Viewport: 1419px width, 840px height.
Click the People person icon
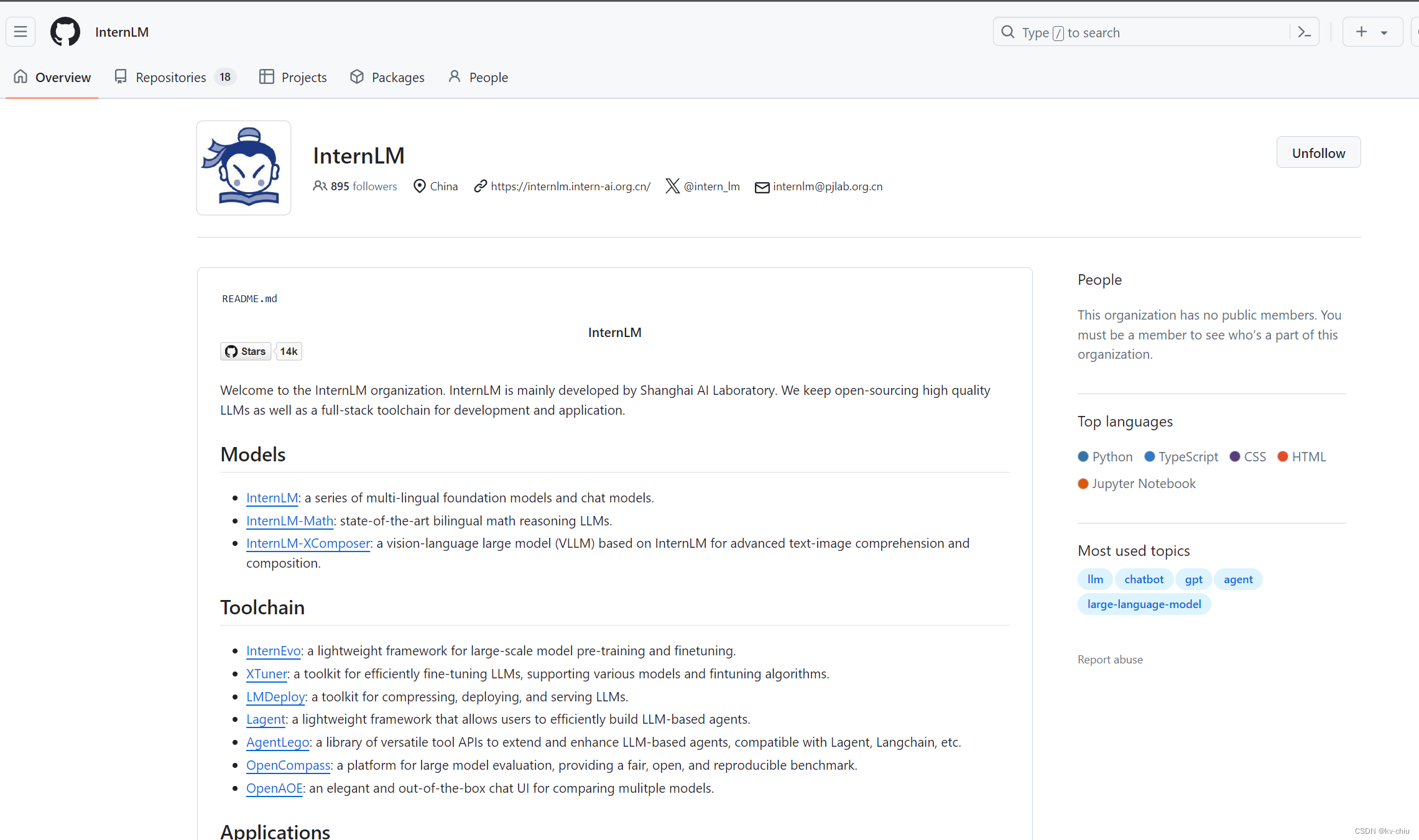pos(455,76)
